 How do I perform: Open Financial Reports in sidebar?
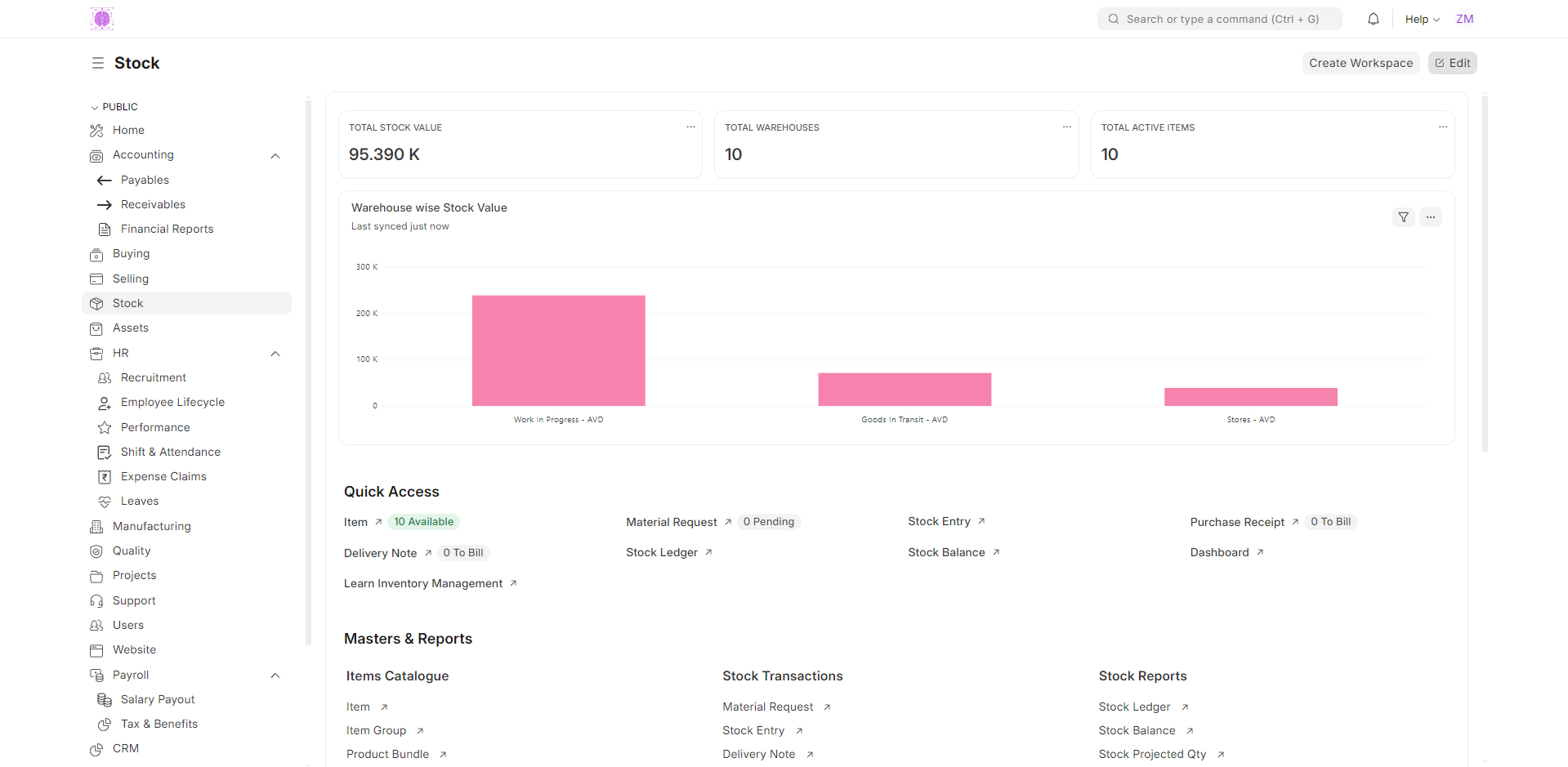click(x=167, y=230)
